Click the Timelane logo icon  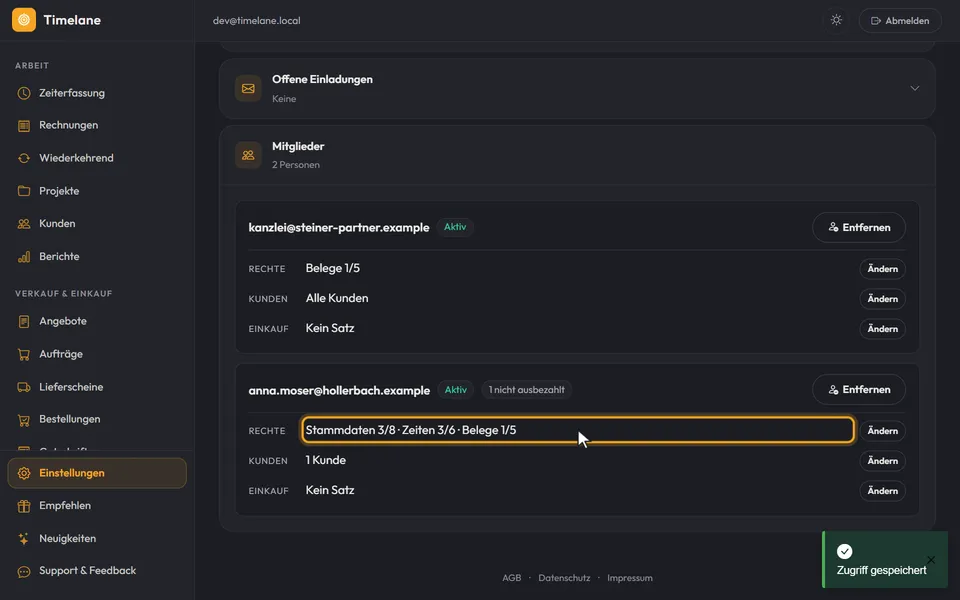pyautogui.click(x=24, y=20)
